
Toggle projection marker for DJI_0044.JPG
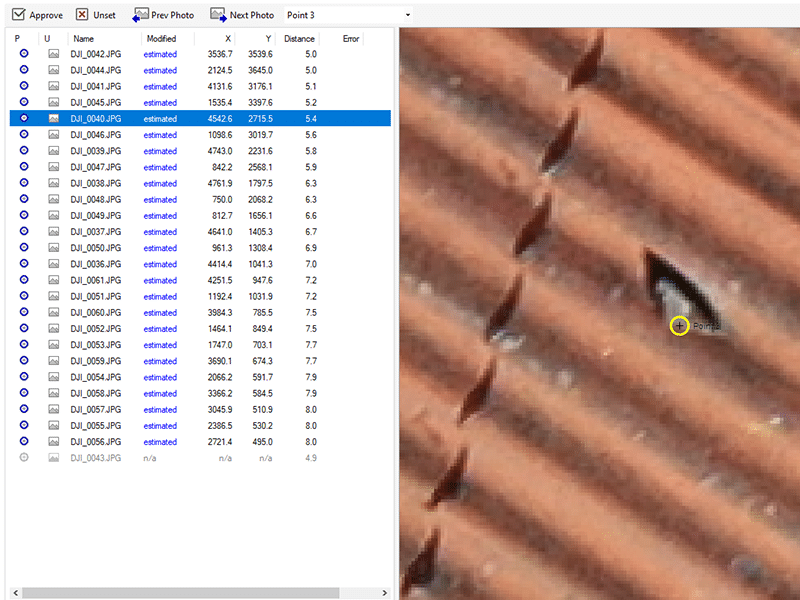(x=24, y=70)
